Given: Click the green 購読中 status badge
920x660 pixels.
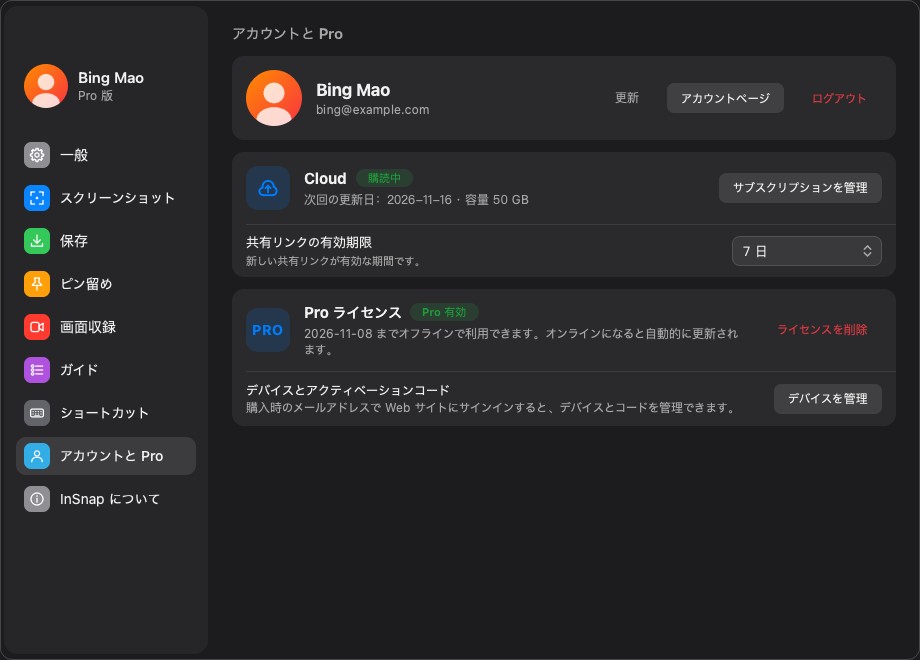Looking at the screenshot, I should click(x=384, y=178).
